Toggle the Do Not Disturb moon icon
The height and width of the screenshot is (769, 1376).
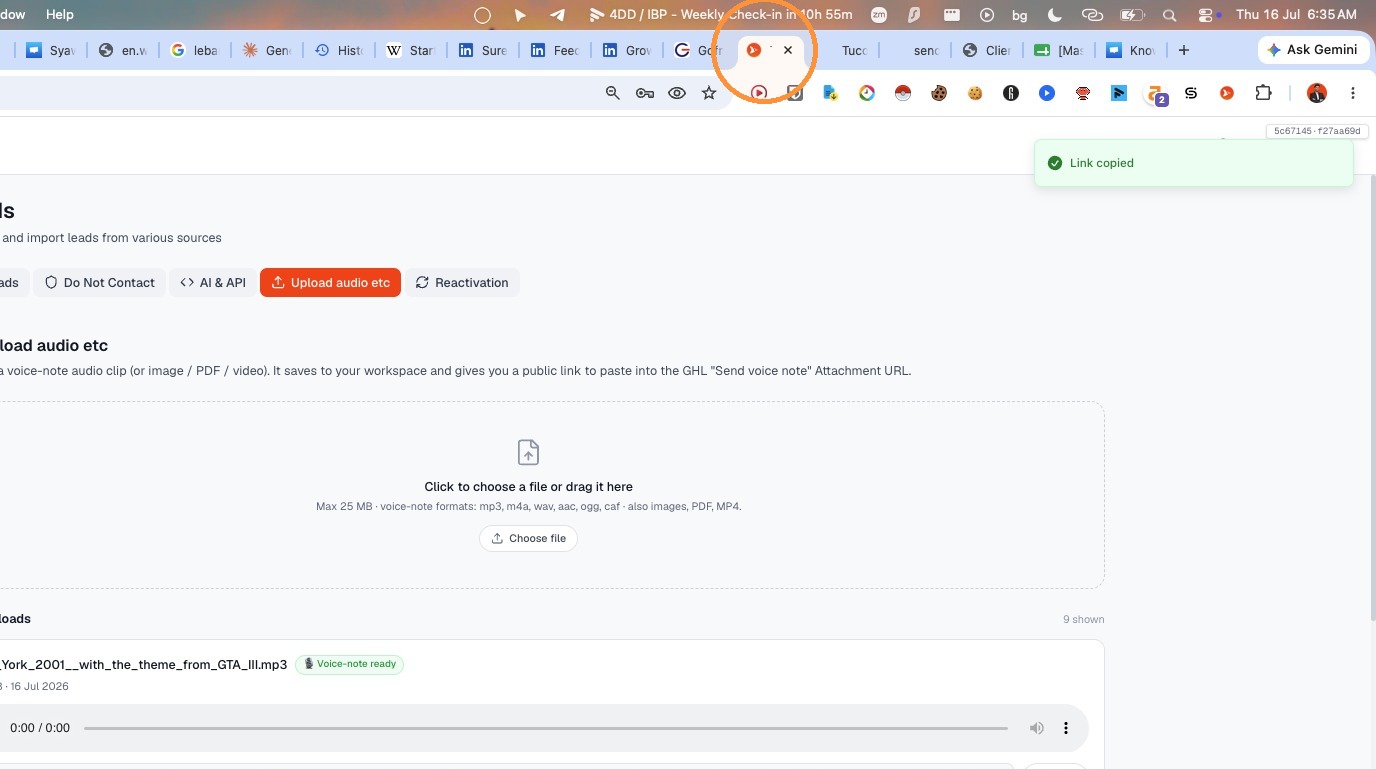[1054, 15]
